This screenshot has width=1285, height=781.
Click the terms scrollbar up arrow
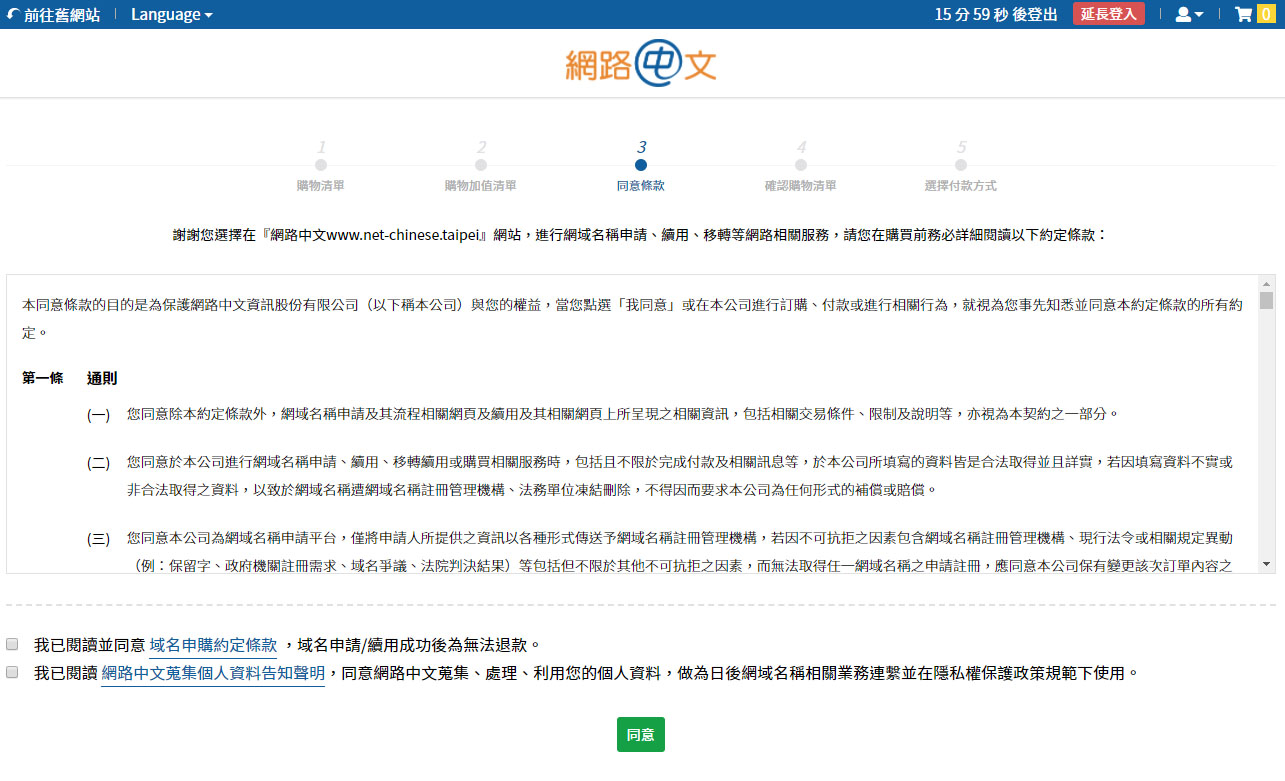(1266, 283)
